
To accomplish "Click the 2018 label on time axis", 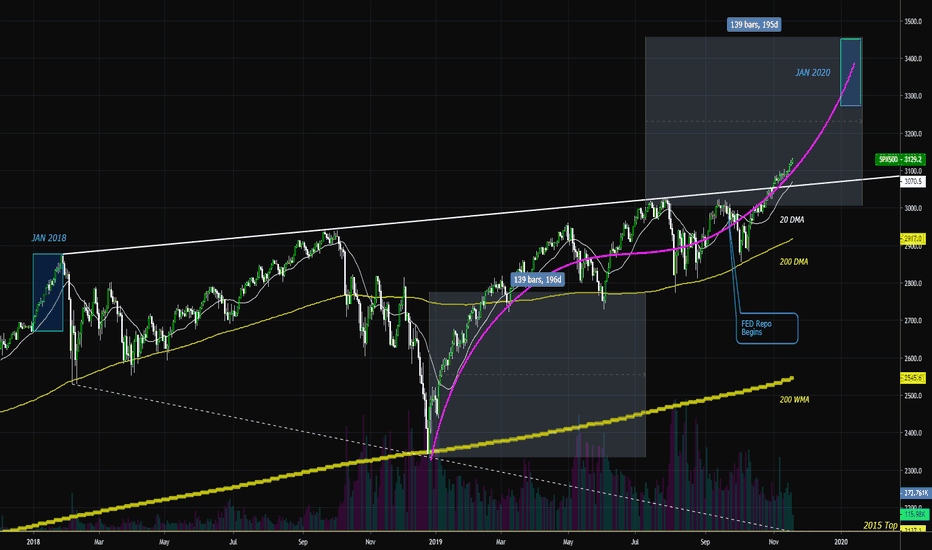I will (x=33, y=542).
